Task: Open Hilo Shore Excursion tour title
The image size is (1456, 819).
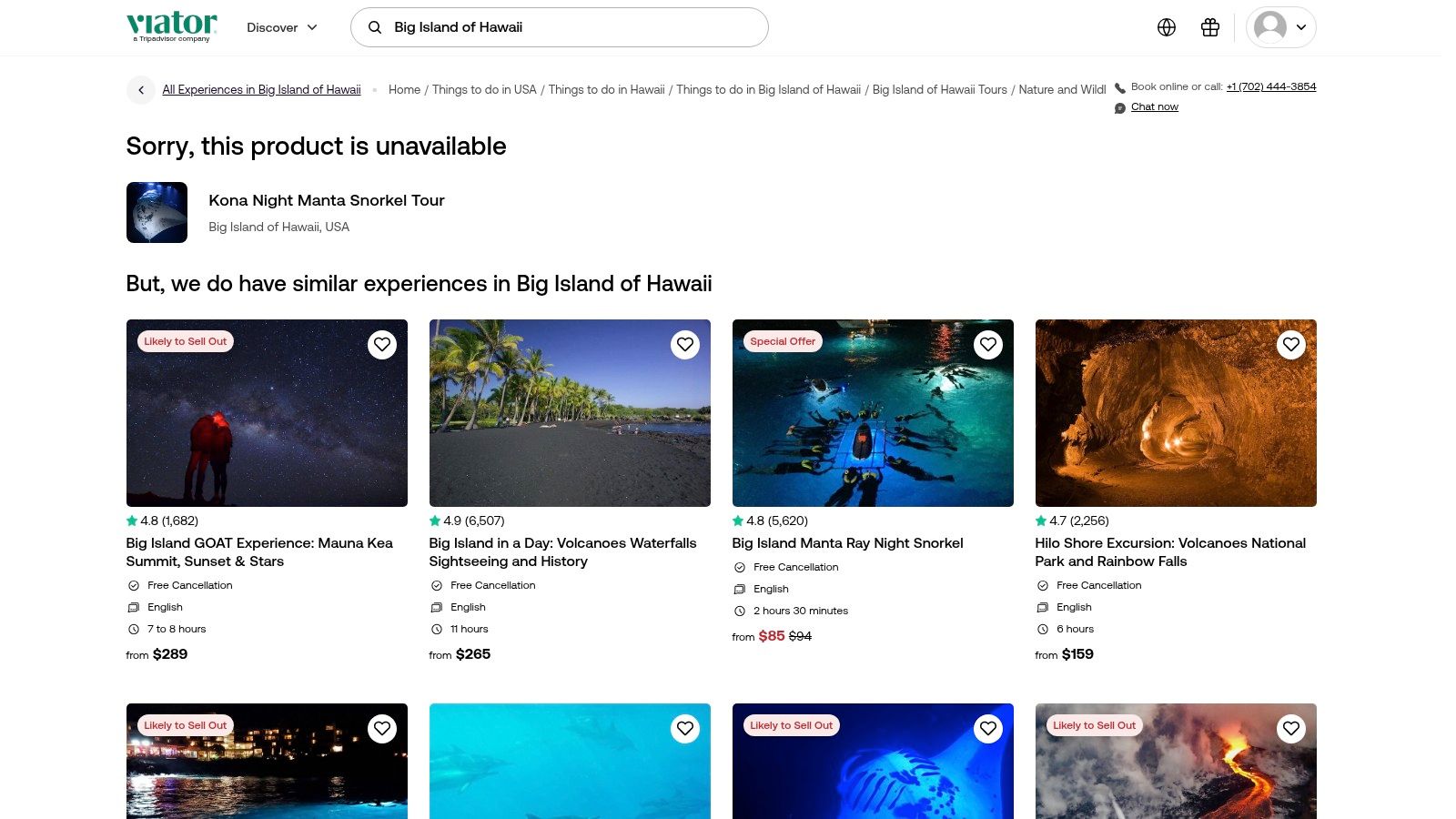Action: coord(1170,552)
